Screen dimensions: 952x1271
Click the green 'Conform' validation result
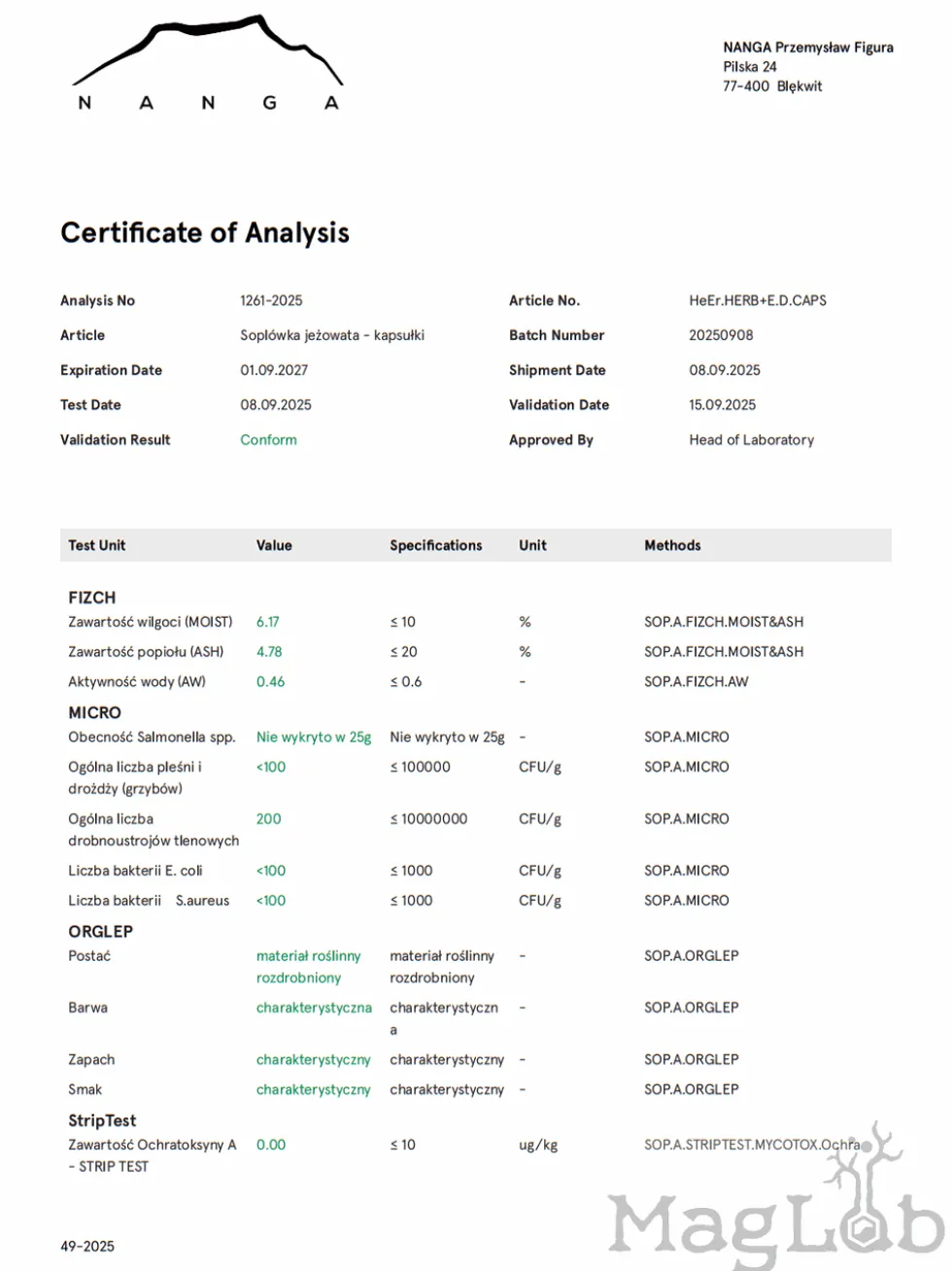click(x=269, y=440)
